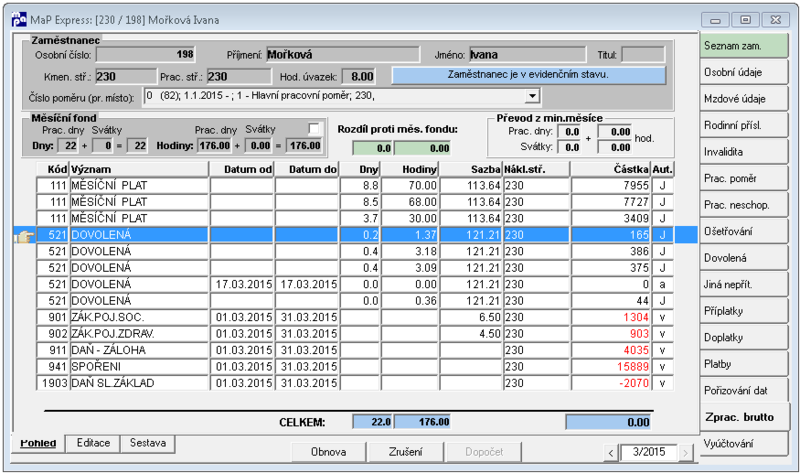The image size is (800, 473).
Task: Click the Jméno field with Ivana
Action: [527, 55]
